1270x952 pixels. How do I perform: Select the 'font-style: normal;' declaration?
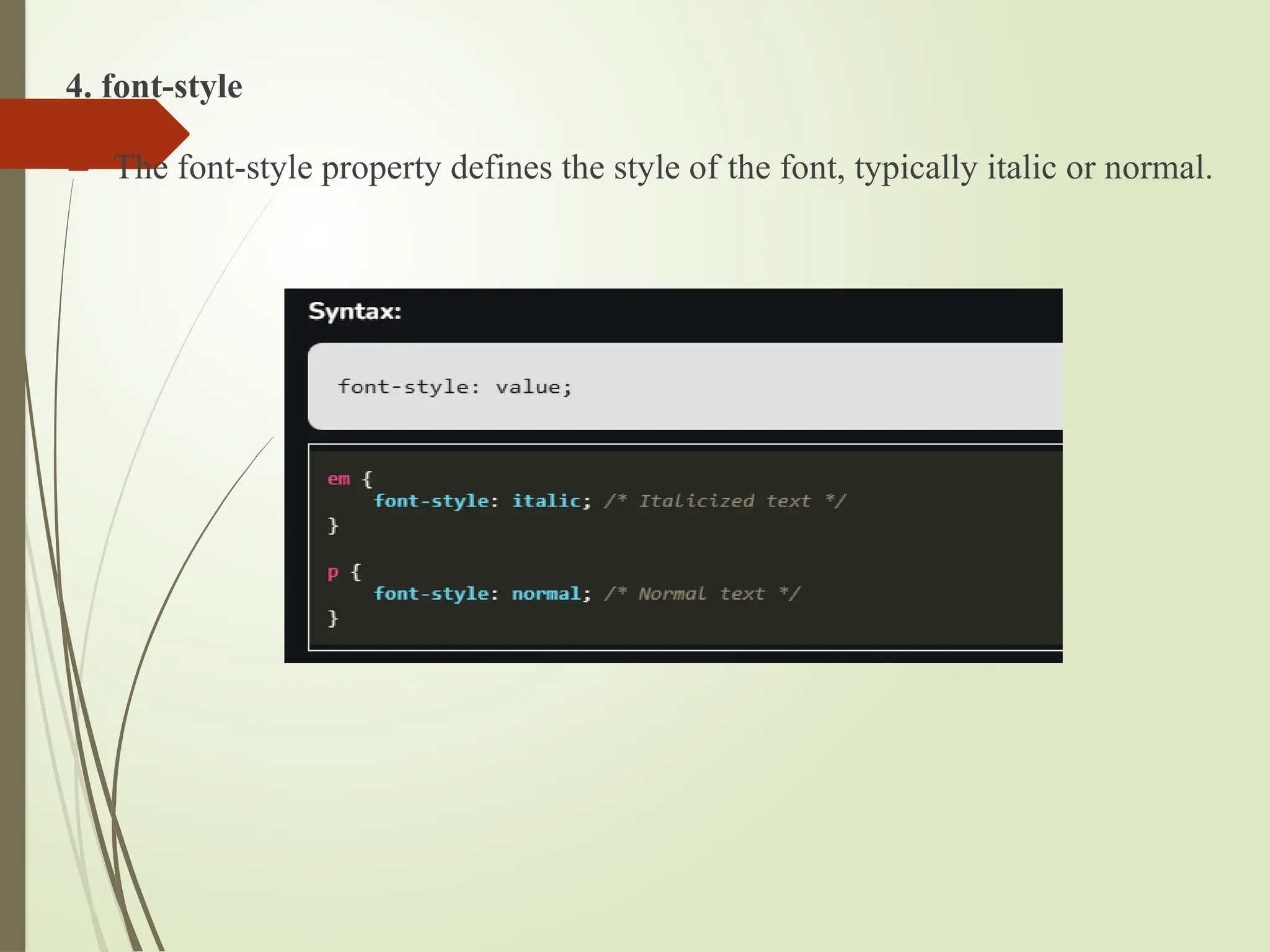pyautogui.click(x=482, y=594)
